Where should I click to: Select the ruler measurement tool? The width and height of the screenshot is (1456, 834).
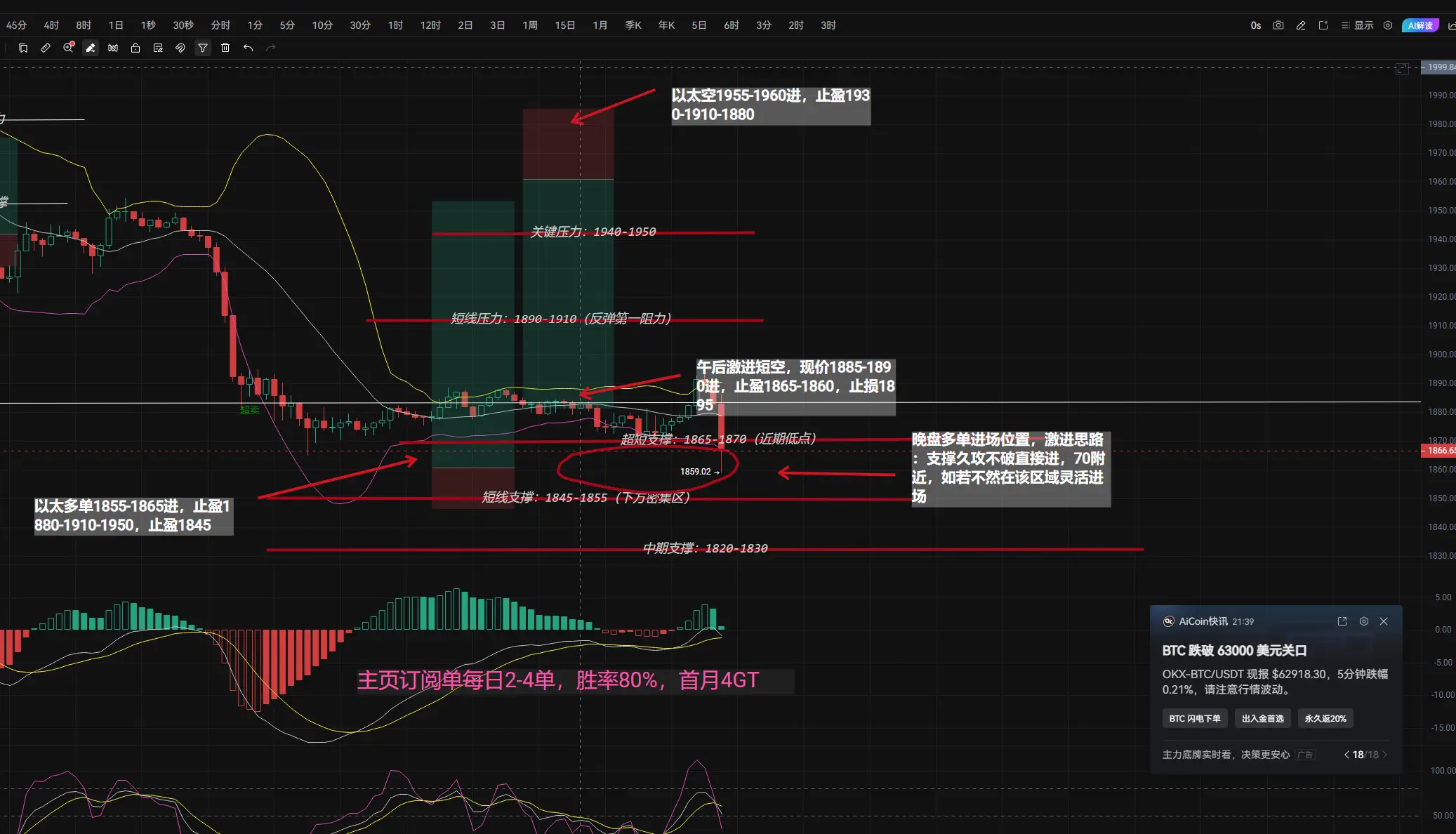click(x=46, y=48)
